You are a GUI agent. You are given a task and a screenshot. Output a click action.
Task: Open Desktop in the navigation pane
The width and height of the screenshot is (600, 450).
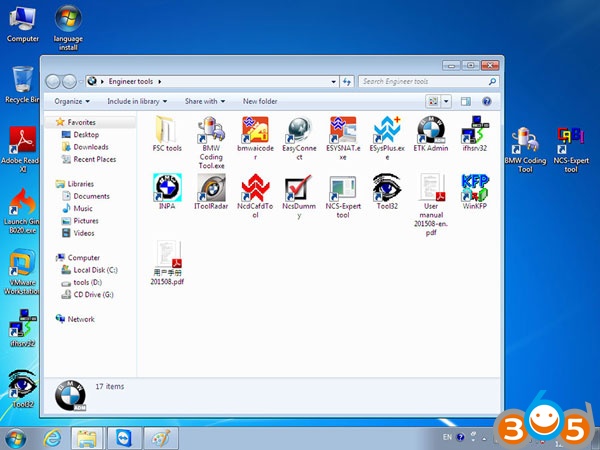tap(86, 135)
